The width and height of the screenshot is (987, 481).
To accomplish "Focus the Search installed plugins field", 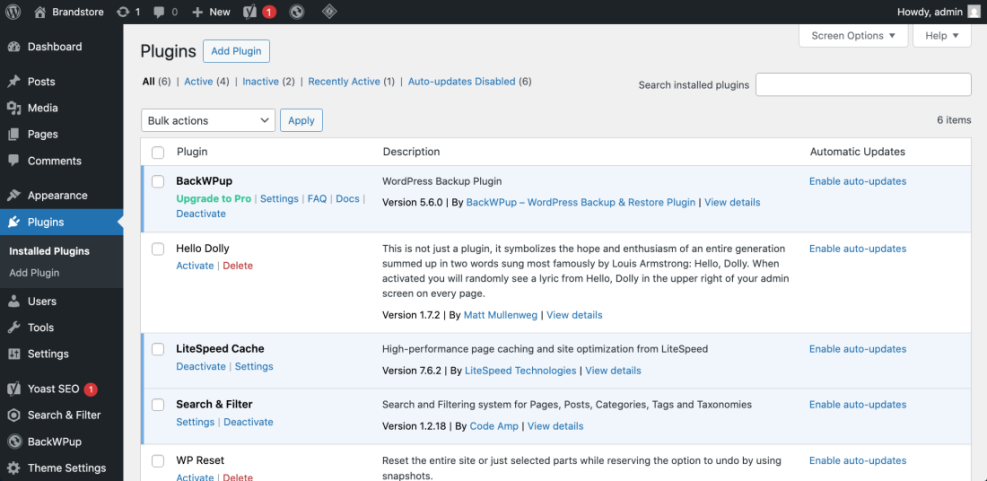I will [863, 84].
